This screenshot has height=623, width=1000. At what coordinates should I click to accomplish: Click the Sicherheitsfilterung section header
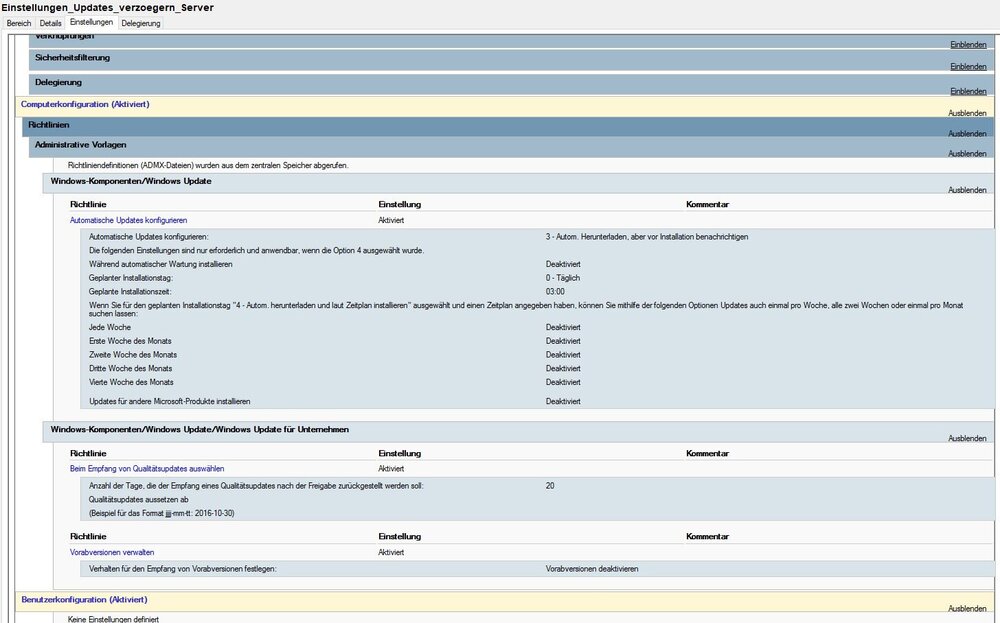coord(72,58)
